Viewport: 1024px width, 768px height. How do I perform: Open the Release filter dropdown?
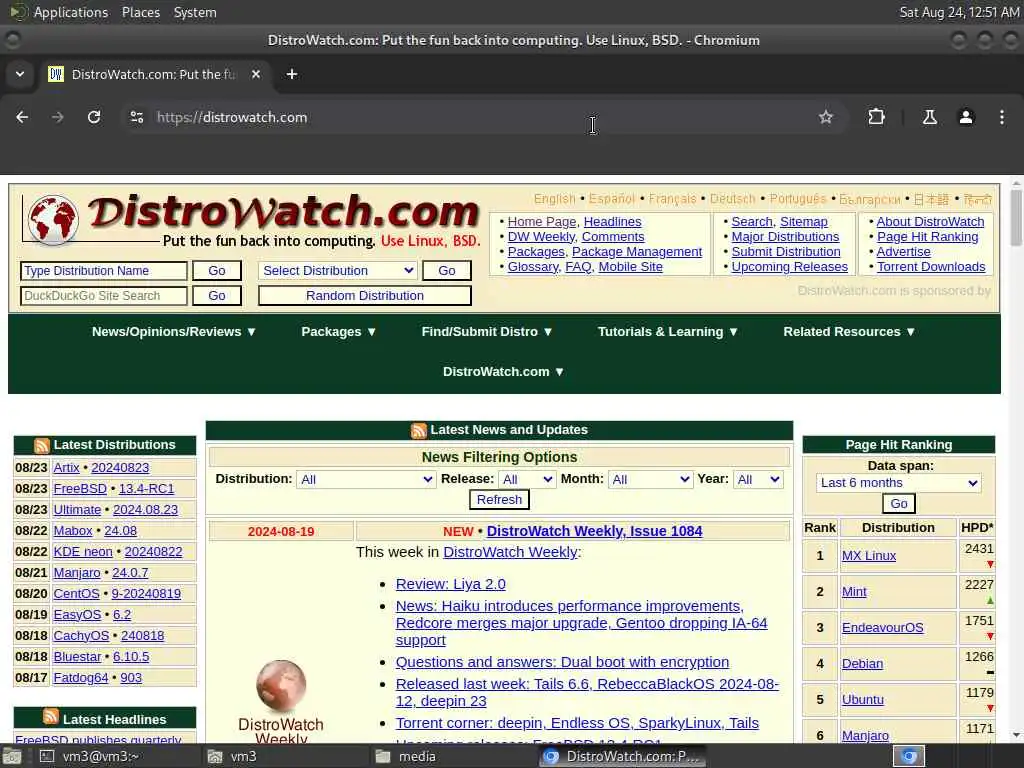coord(526,479)
